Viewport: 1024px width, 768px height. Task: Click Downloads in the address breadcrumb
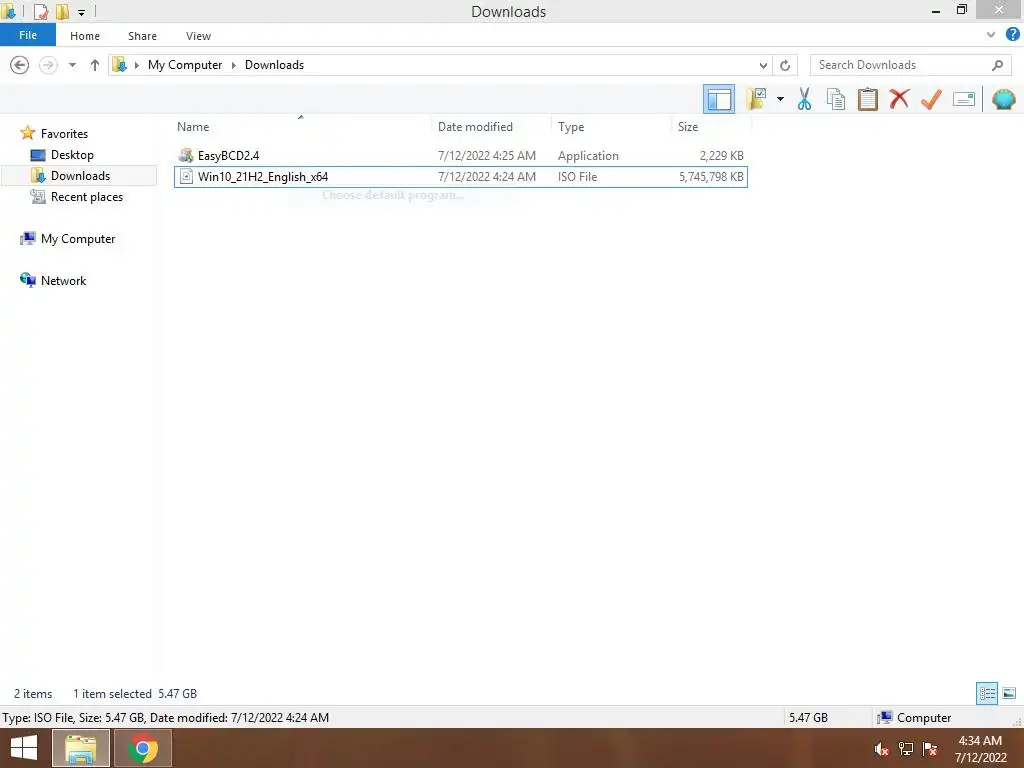point(274,65)
